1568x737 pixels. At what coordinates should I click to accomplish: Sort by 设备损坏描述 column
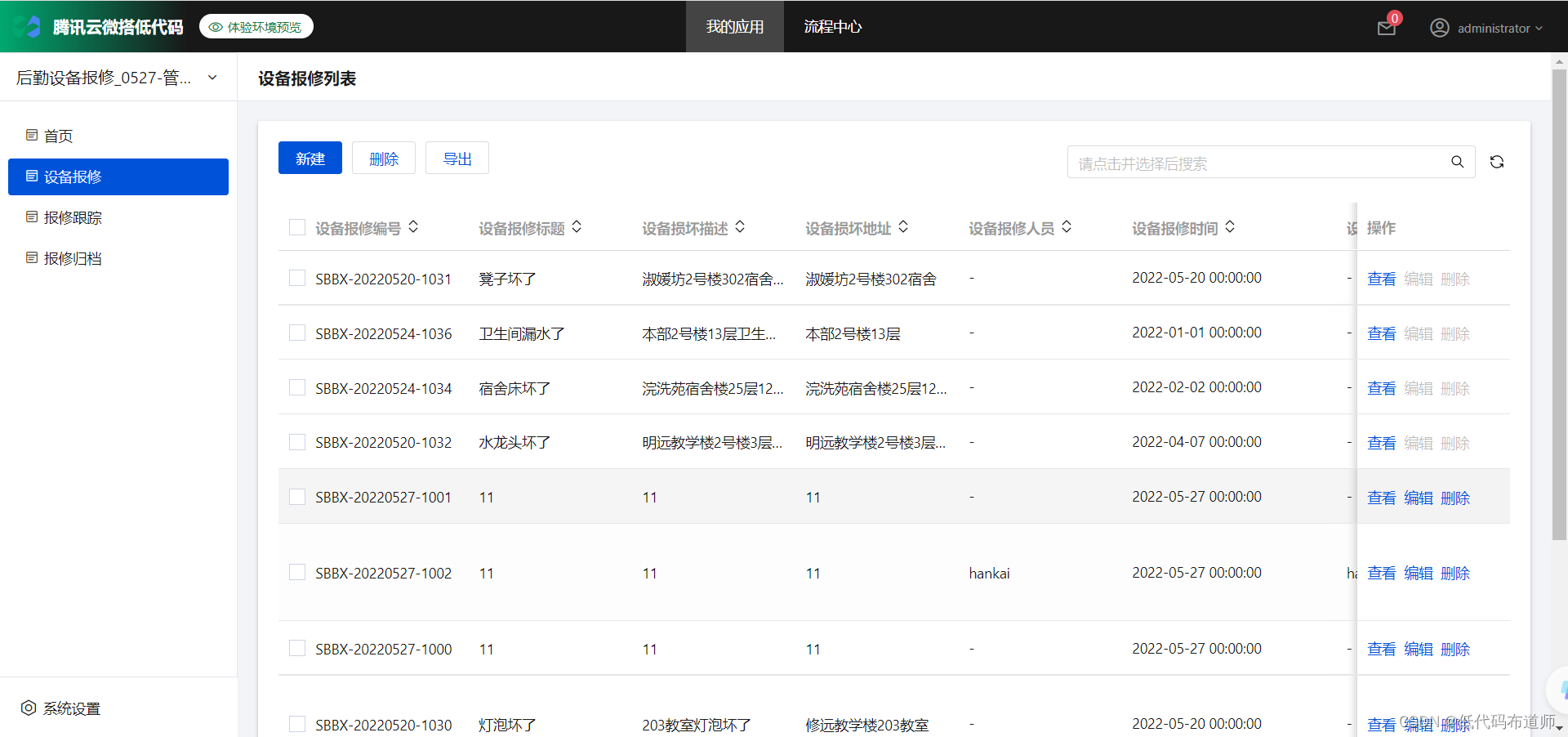pyautogui.click(x=740, y=227)
